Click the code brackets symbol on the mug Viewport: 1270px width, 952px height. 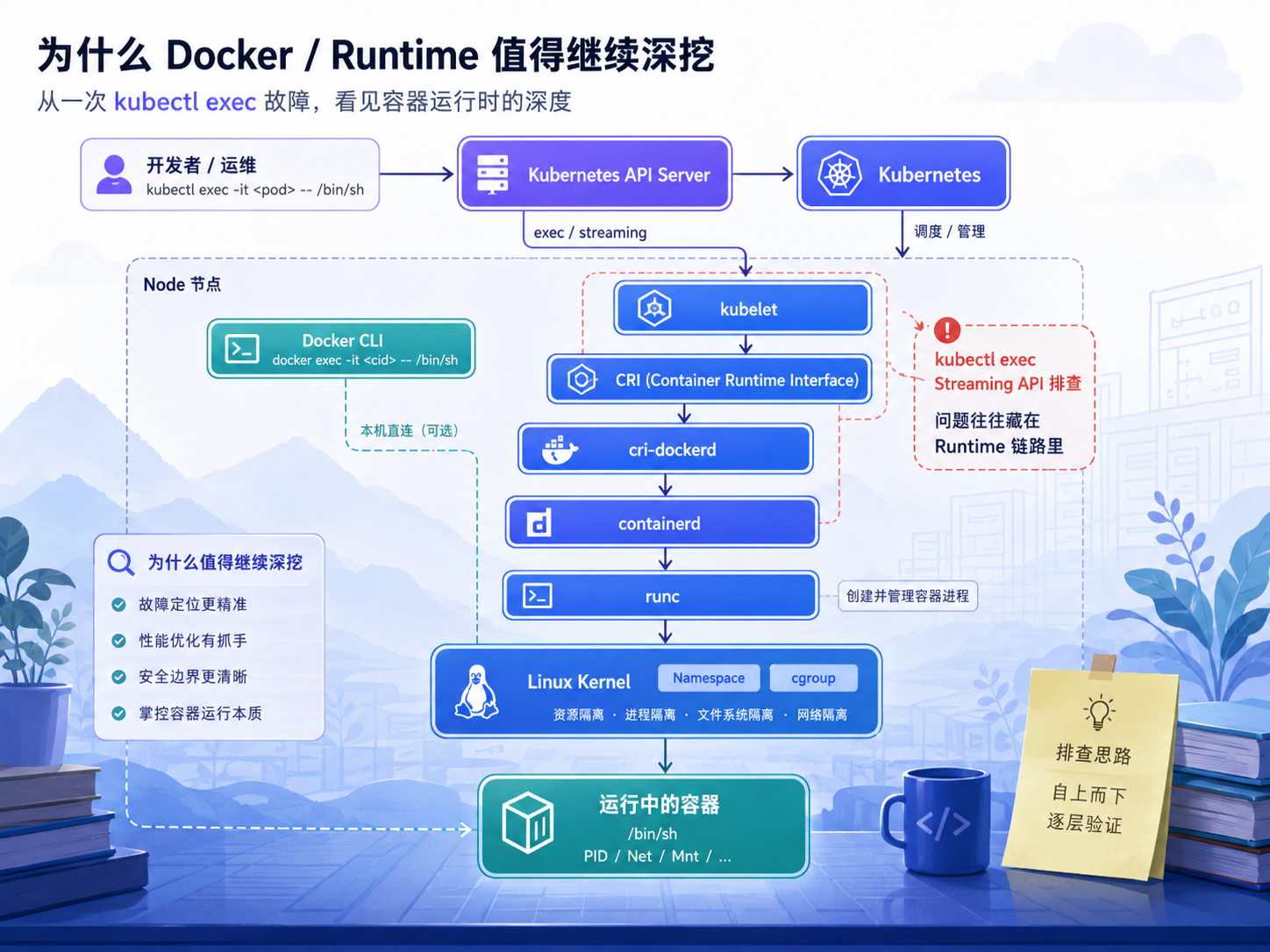coord(944,824)
